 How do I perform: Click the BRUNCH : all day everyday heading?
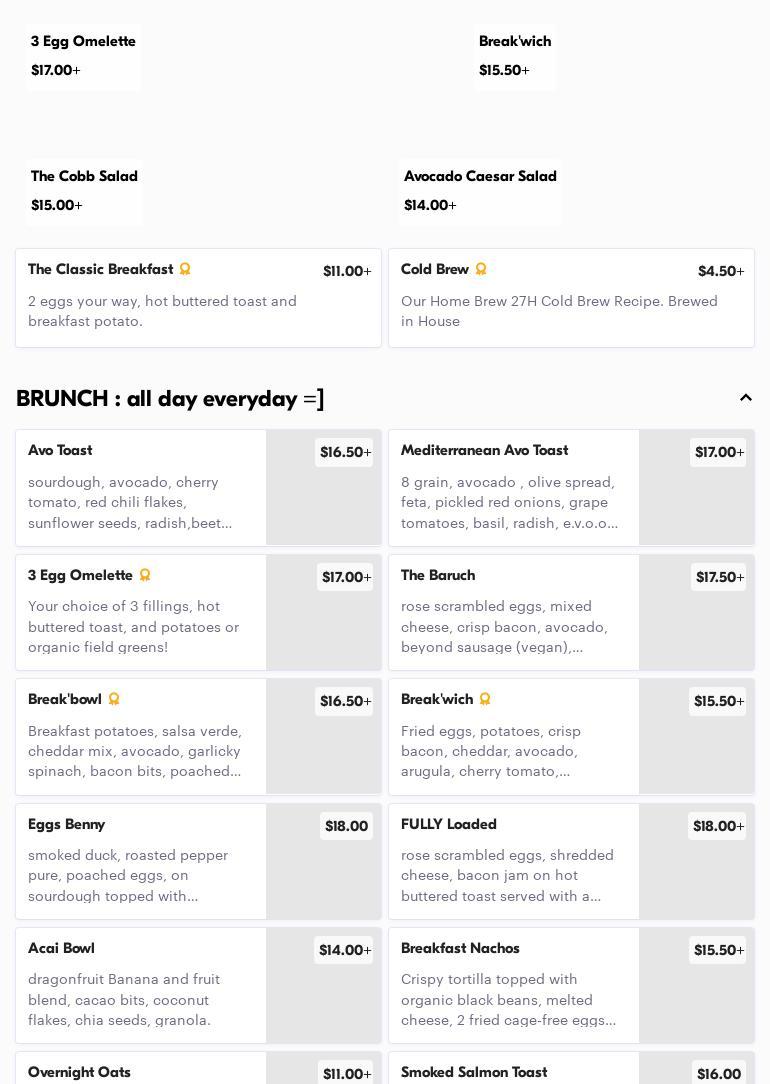[170, 399]
